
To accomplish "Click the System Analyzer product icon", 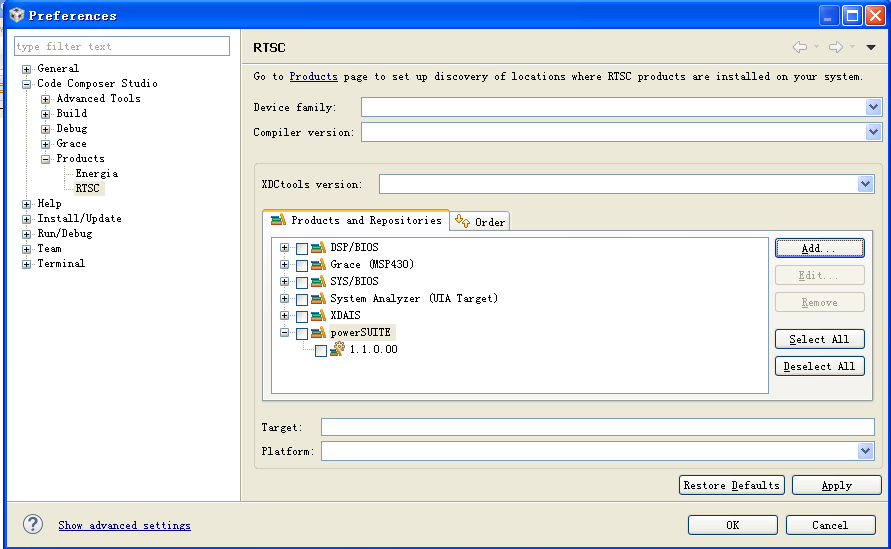I will pyautogui.click(x=318, y=299).
